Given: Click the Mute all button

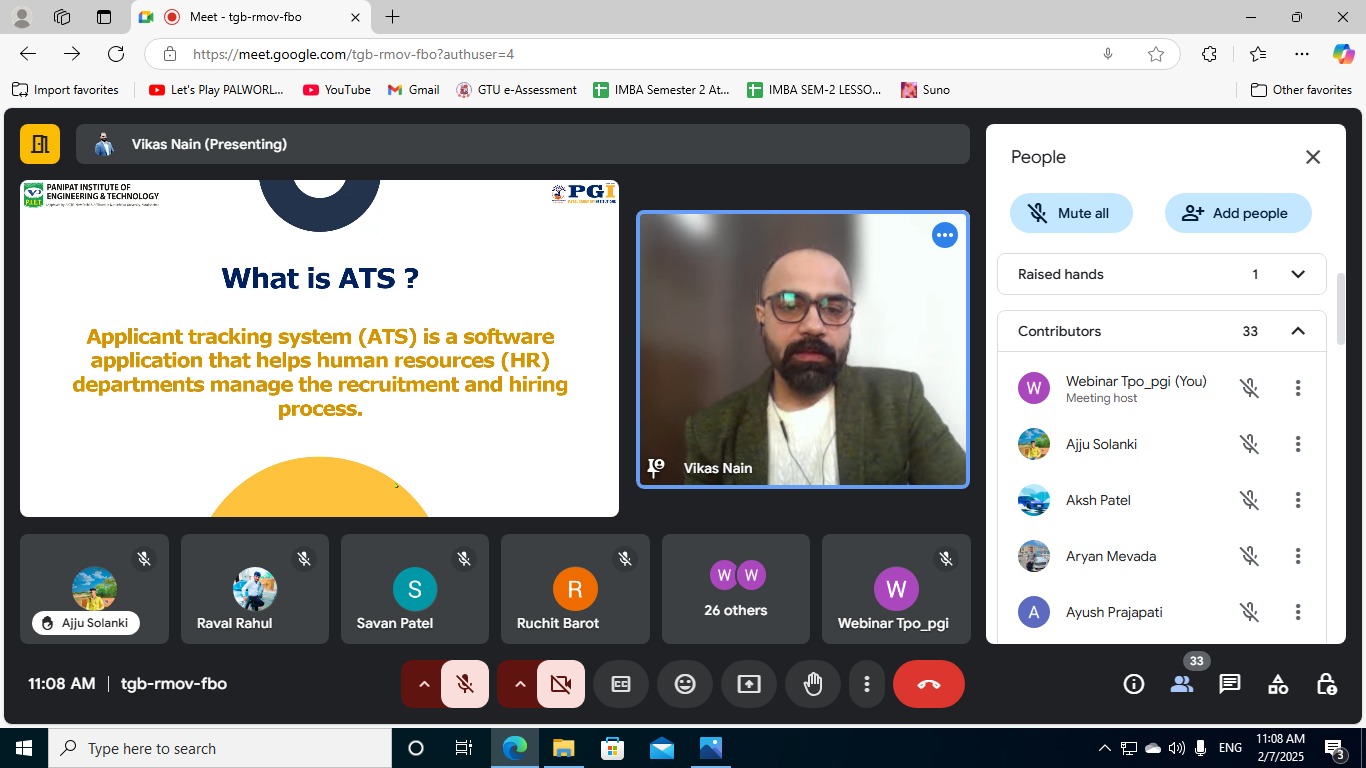Looking at the screenshot, I should 1071,213.
